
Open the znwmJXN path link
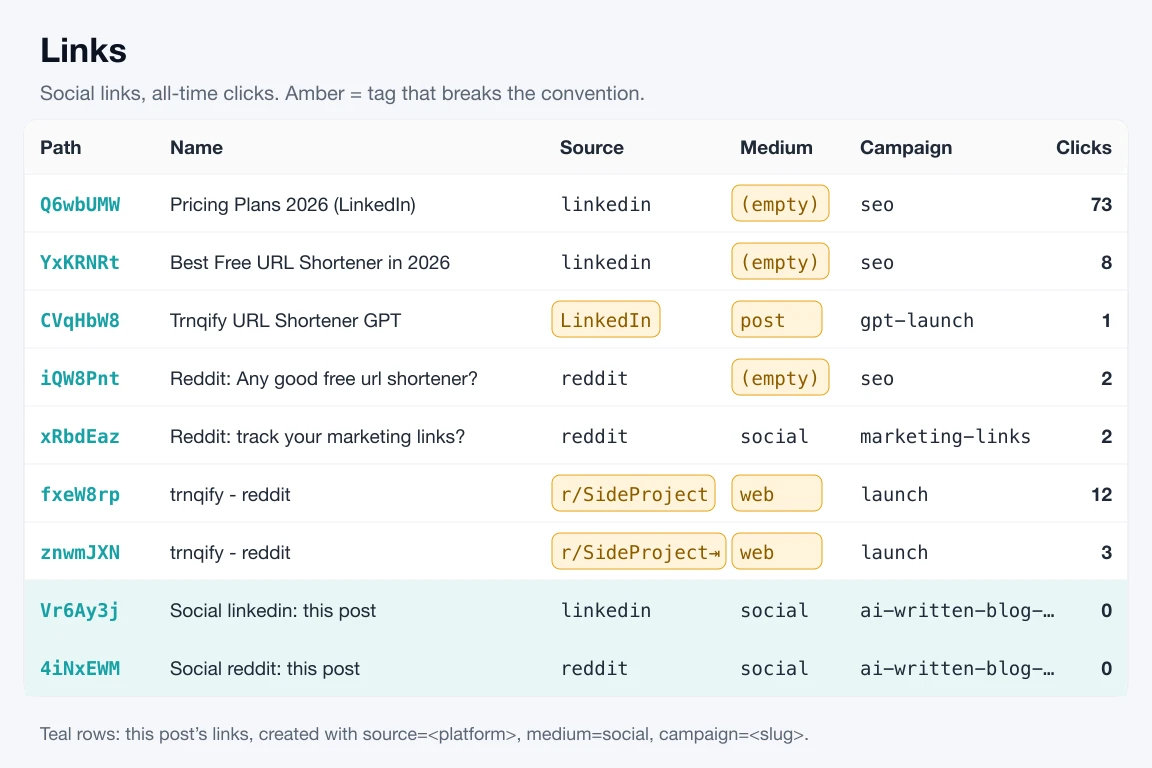[x=80, y=553]
